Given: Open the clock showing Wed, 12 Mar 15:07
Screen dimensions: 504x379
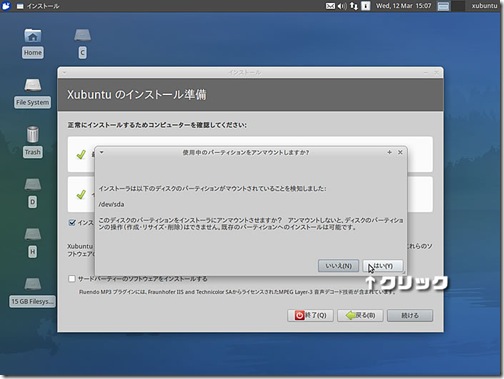Looking at the screenshot, I should point(403,6).
